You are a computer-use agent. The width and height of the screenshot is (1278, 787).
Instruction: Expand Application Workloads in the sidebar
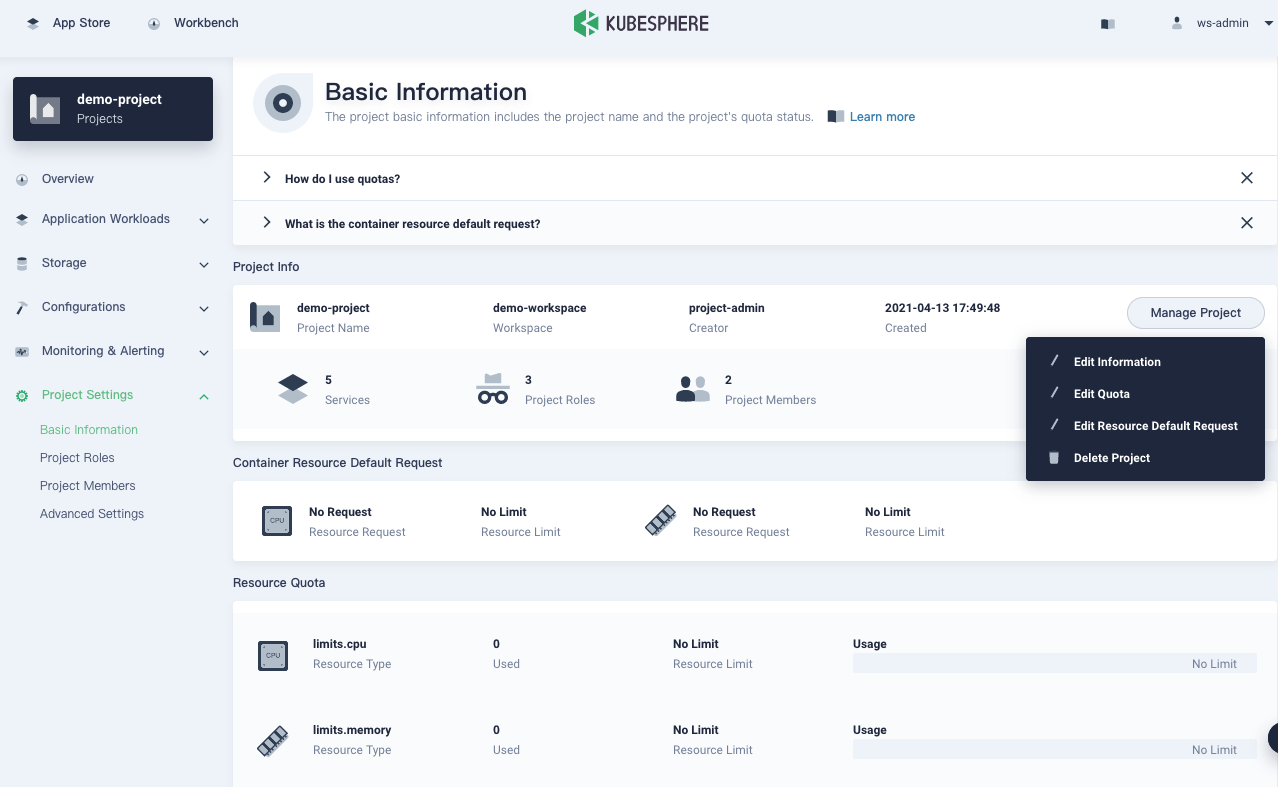pos(105,219)
